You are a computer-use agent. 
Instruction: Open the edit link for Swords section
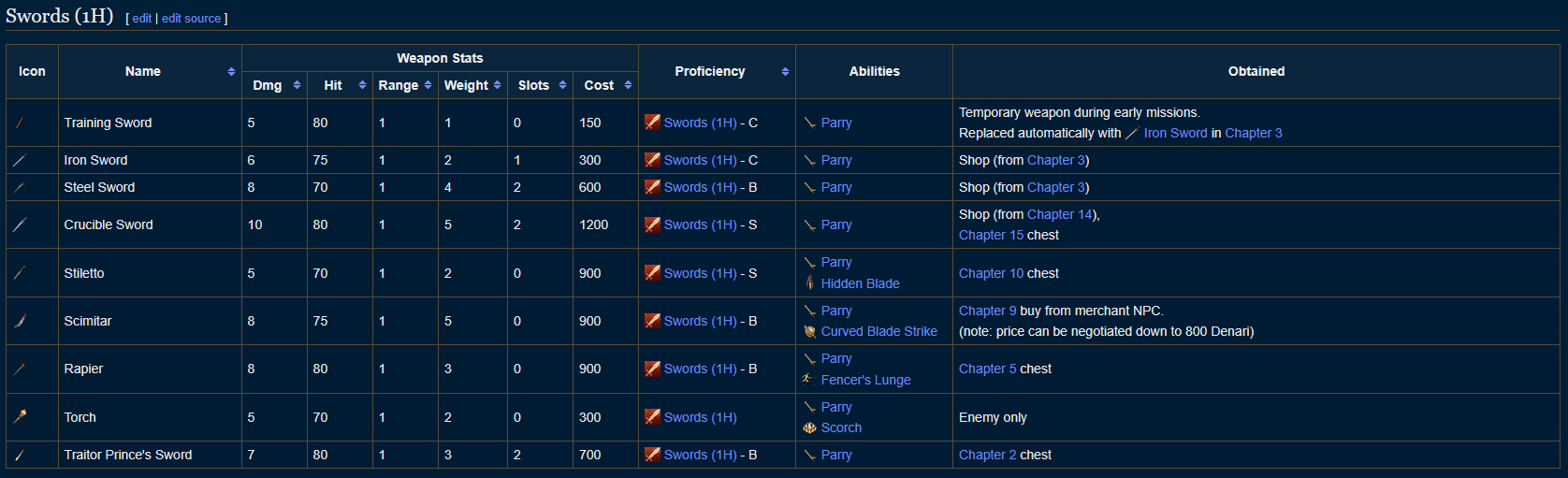[141, 18]
